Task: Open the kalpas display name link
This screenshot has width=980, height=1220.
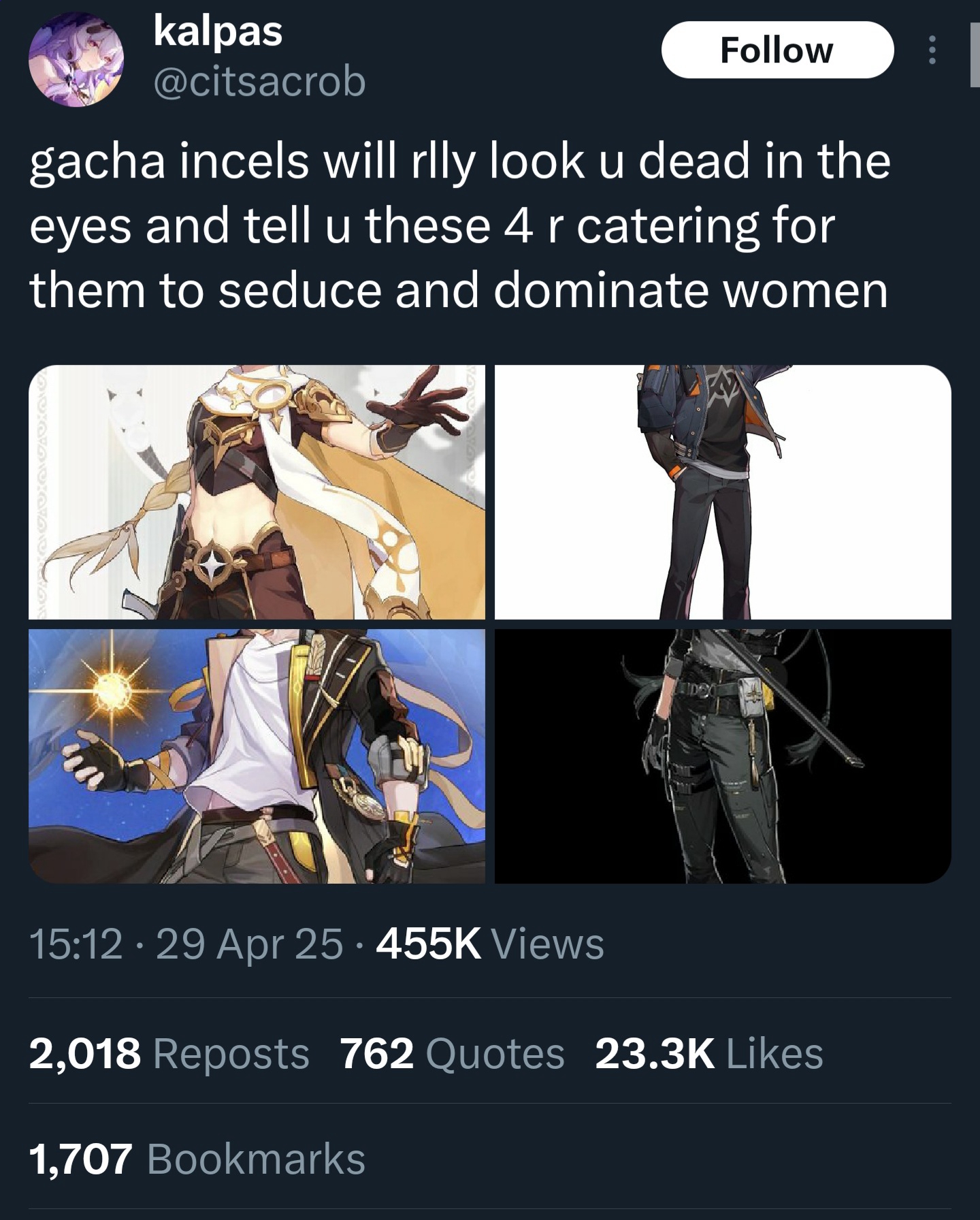Action: coord(218,31)
